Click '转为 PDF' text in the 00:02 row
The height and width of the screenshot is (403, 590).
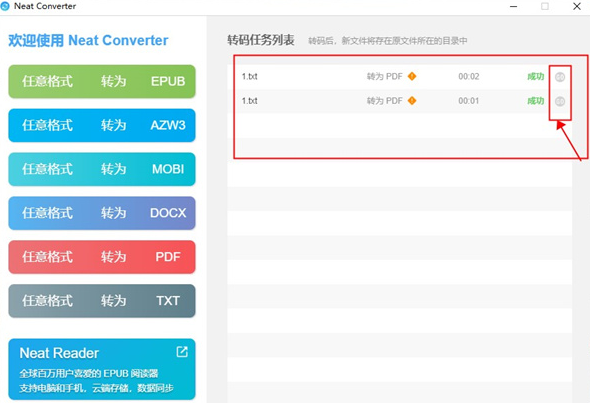coord(385,76)
